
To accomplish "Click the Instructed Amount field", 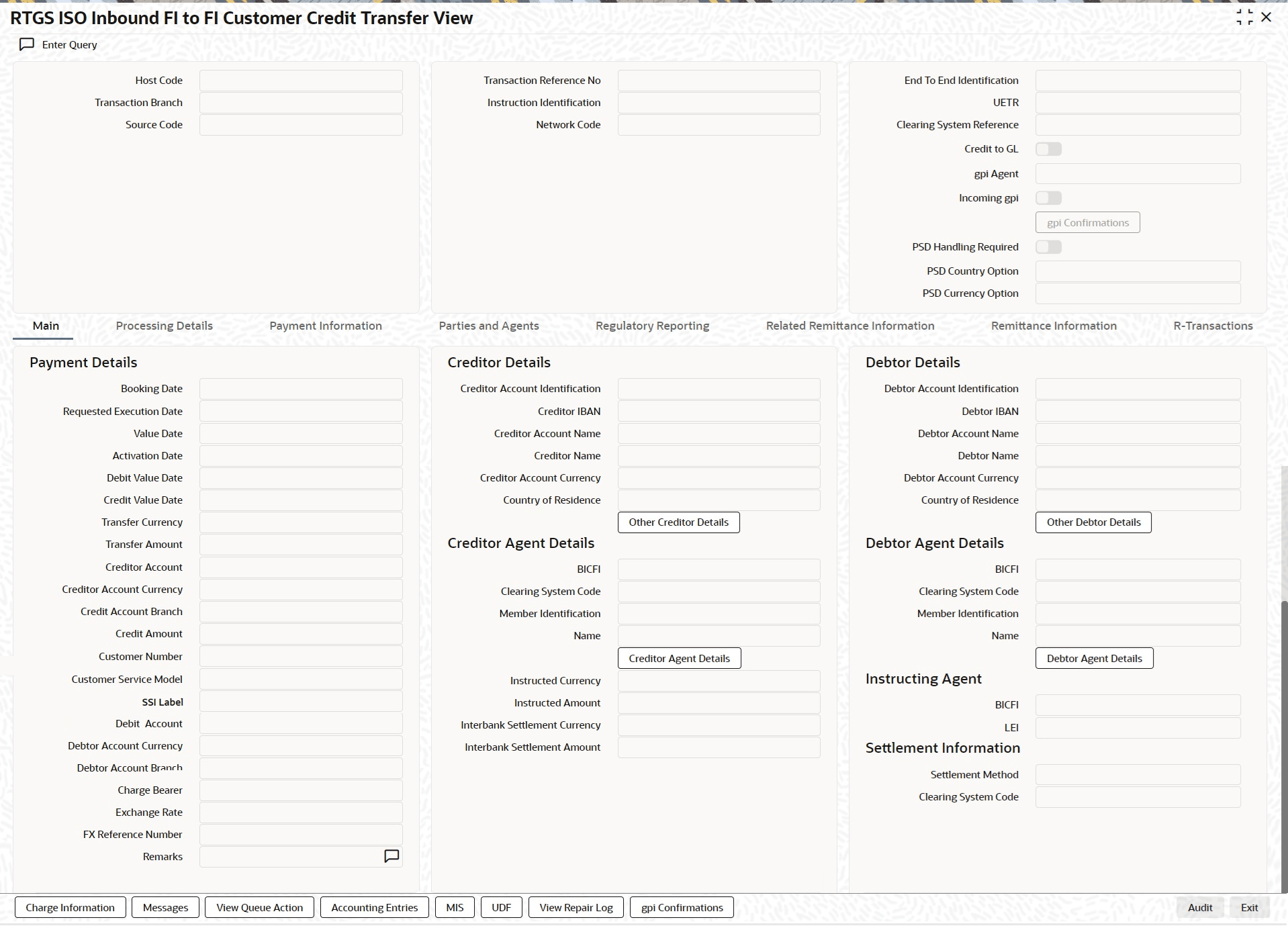I will (x=719, y=703).
